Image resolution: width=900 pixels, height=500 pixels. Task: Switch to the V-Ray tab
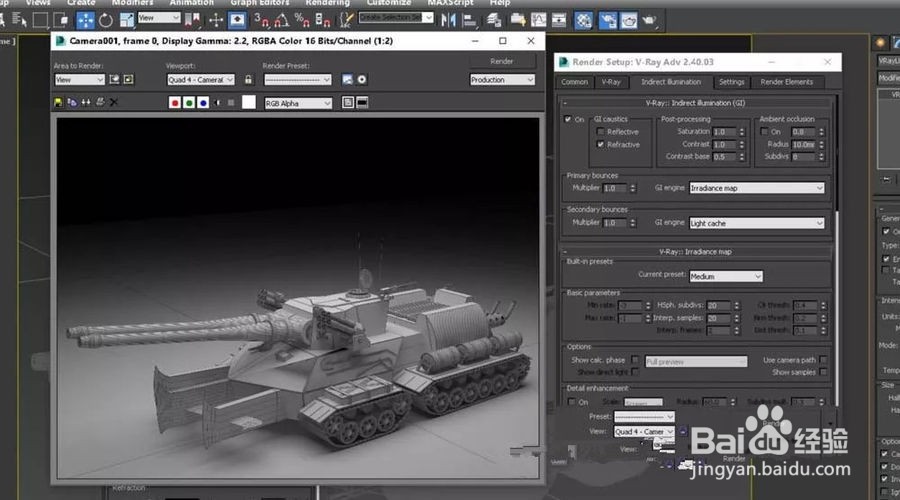click(611, 82)
